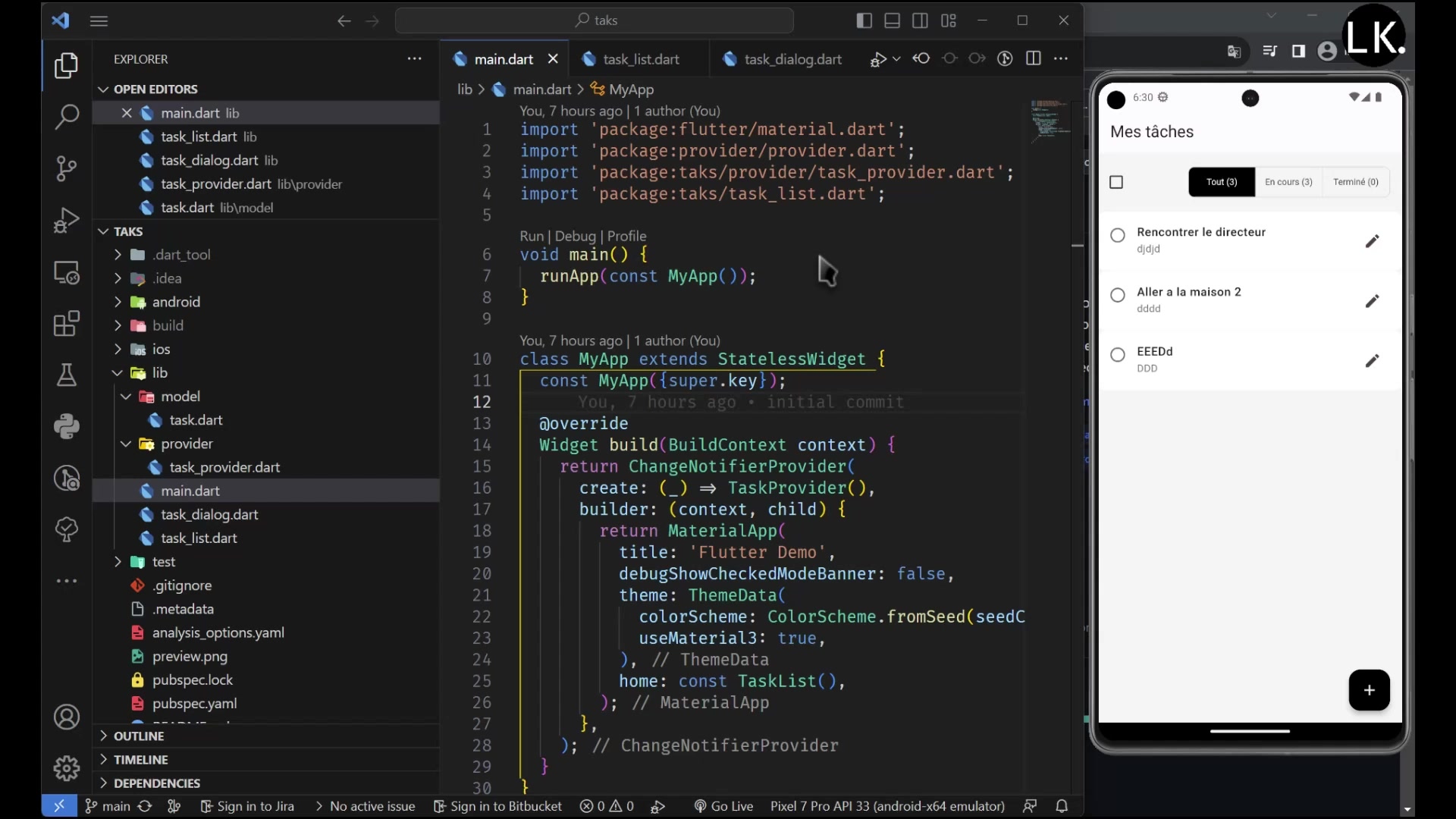Click the edit pencil for Aller a la maison 2

(x=1372, y=301)
